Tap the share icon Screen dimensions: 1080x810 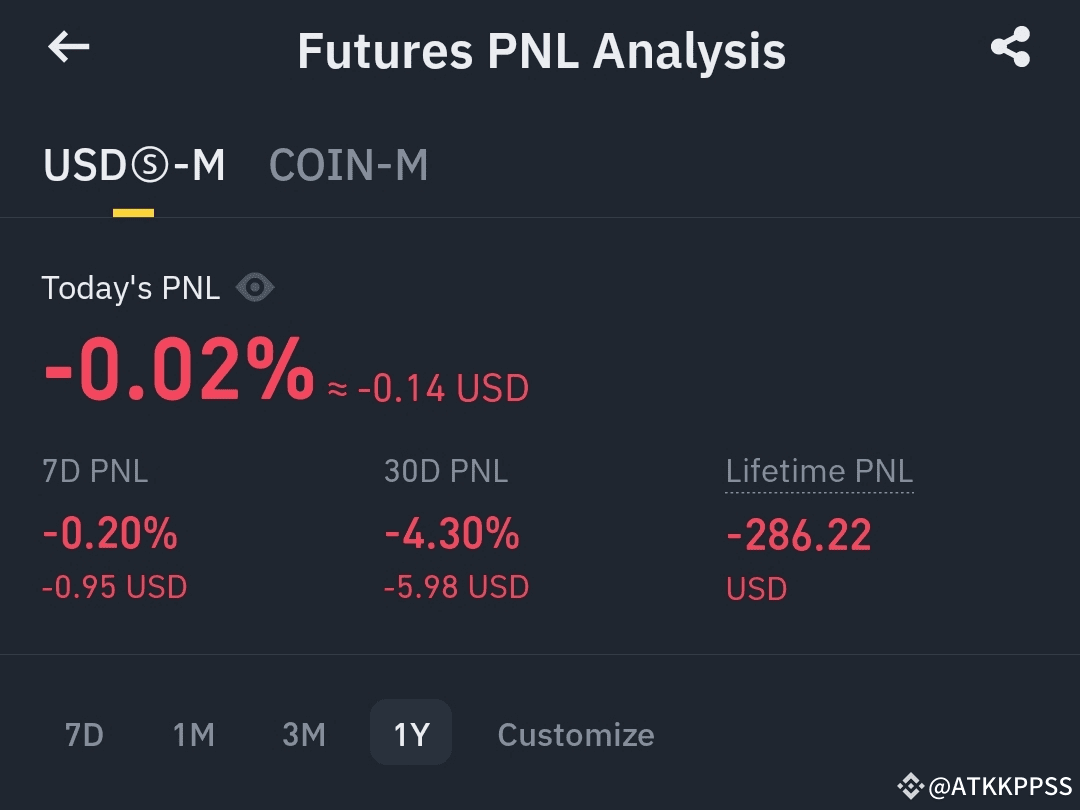[1010, 47]
